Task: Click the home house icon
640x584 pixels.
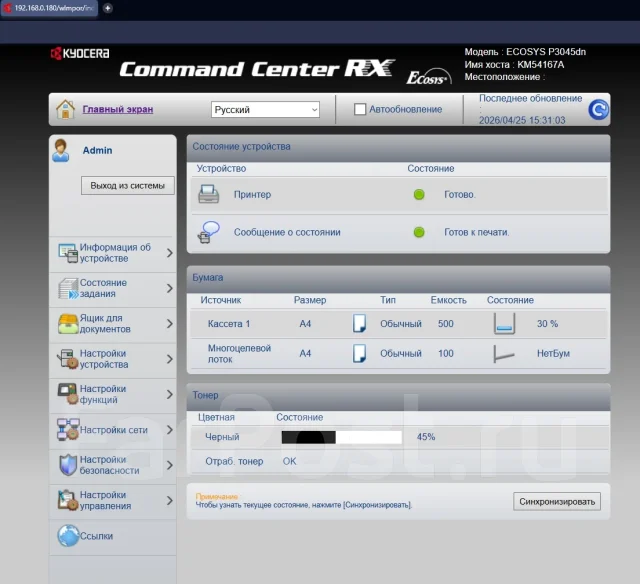Action: click(x=65, y=109)
